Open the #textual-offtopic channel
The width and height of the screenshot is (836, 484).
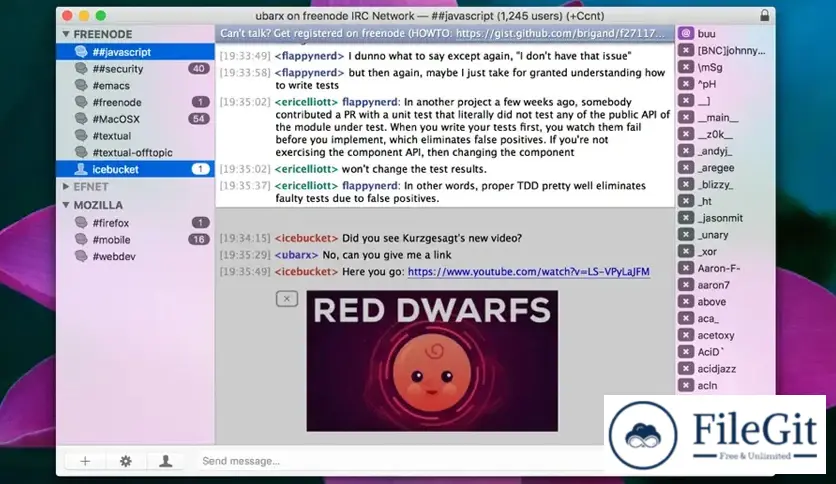tap(135, 152)
